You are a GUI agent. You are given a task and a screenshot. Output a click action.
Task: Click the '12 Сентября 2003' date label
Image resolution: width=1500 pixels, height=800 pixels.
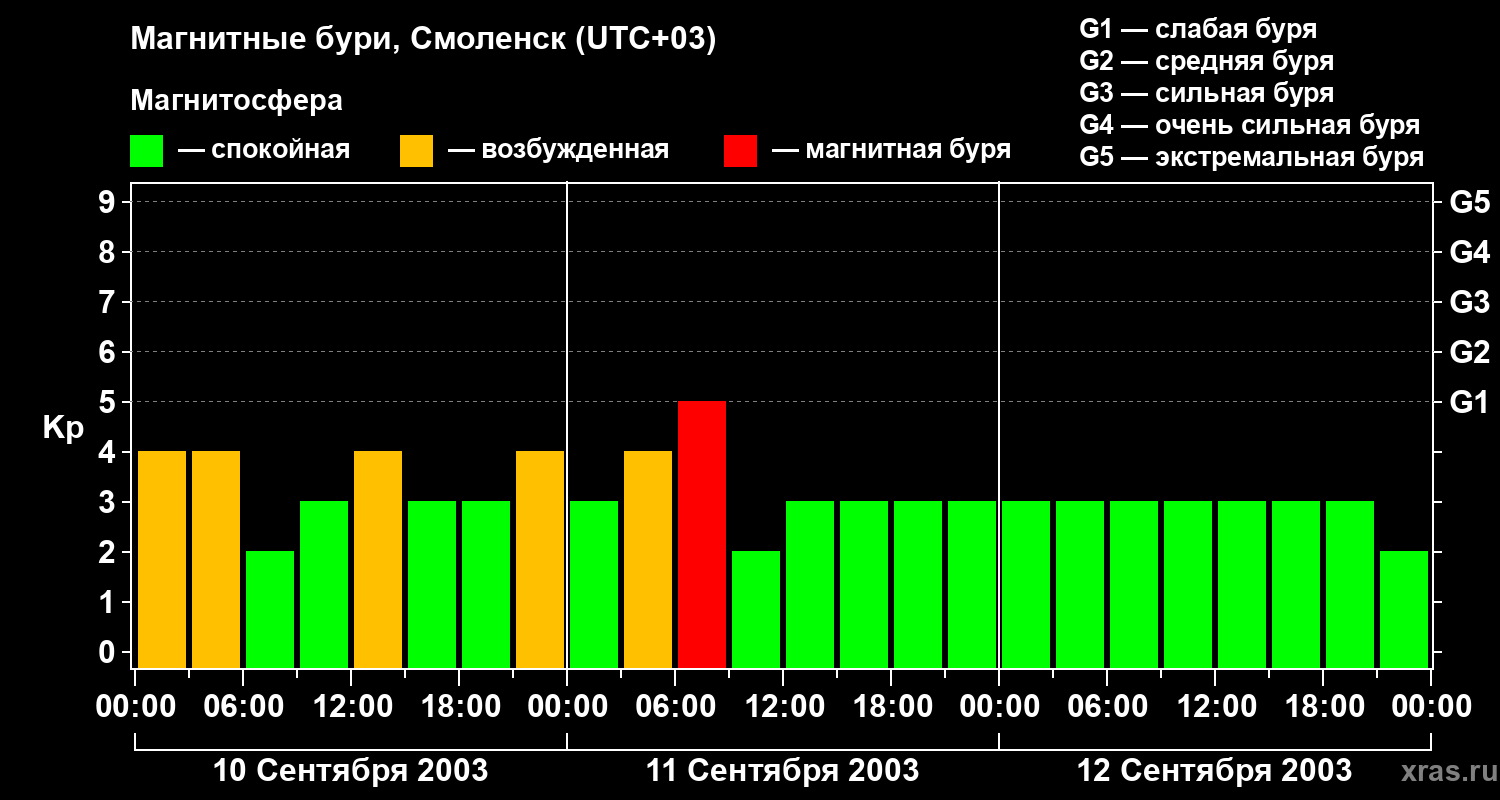point(1215,770)
